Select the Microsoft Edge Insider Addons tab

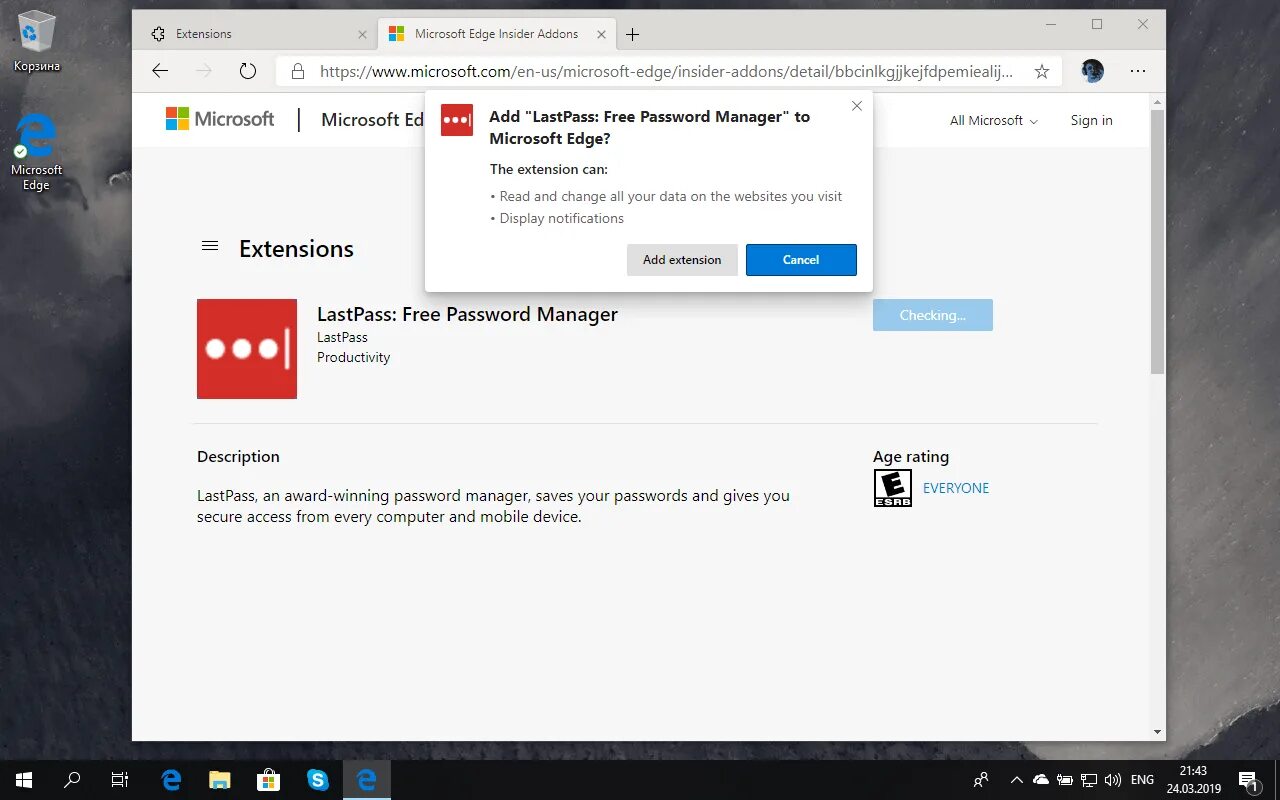coord(496,34)
